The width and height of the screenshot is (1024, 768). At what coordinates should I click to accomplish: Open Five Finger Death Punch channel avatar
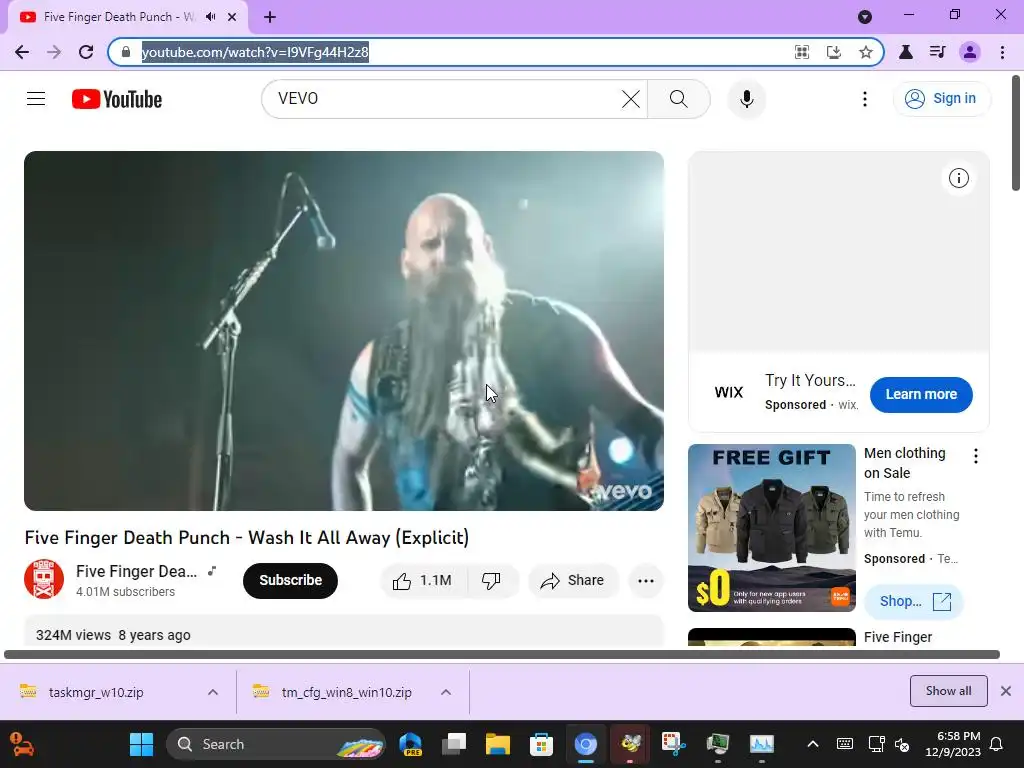coord(44,579)
